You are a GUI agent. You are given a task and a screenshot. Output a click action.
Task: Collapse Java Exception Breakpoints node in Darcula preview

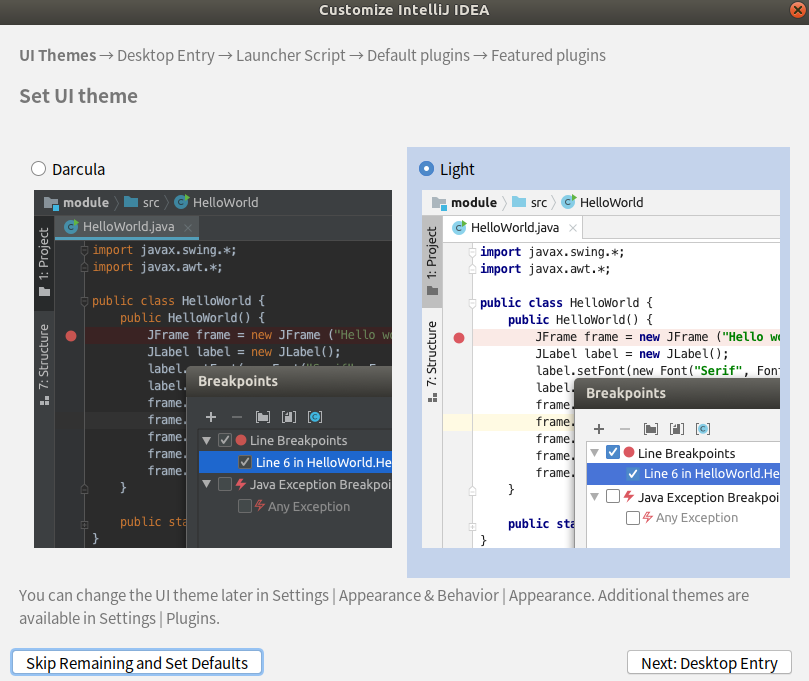coord(207,484)
